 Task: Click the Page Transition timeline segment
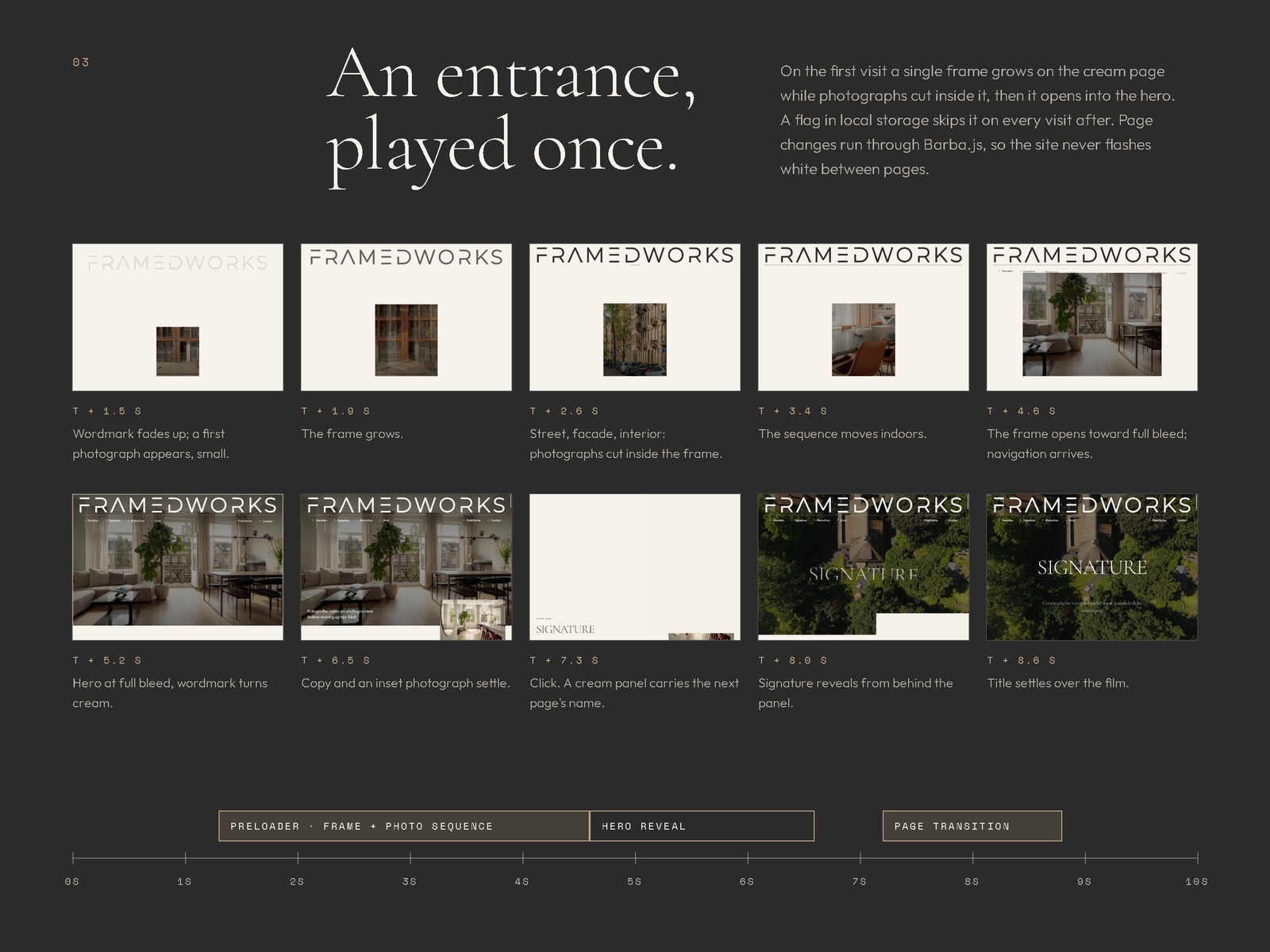coord(972,826)
